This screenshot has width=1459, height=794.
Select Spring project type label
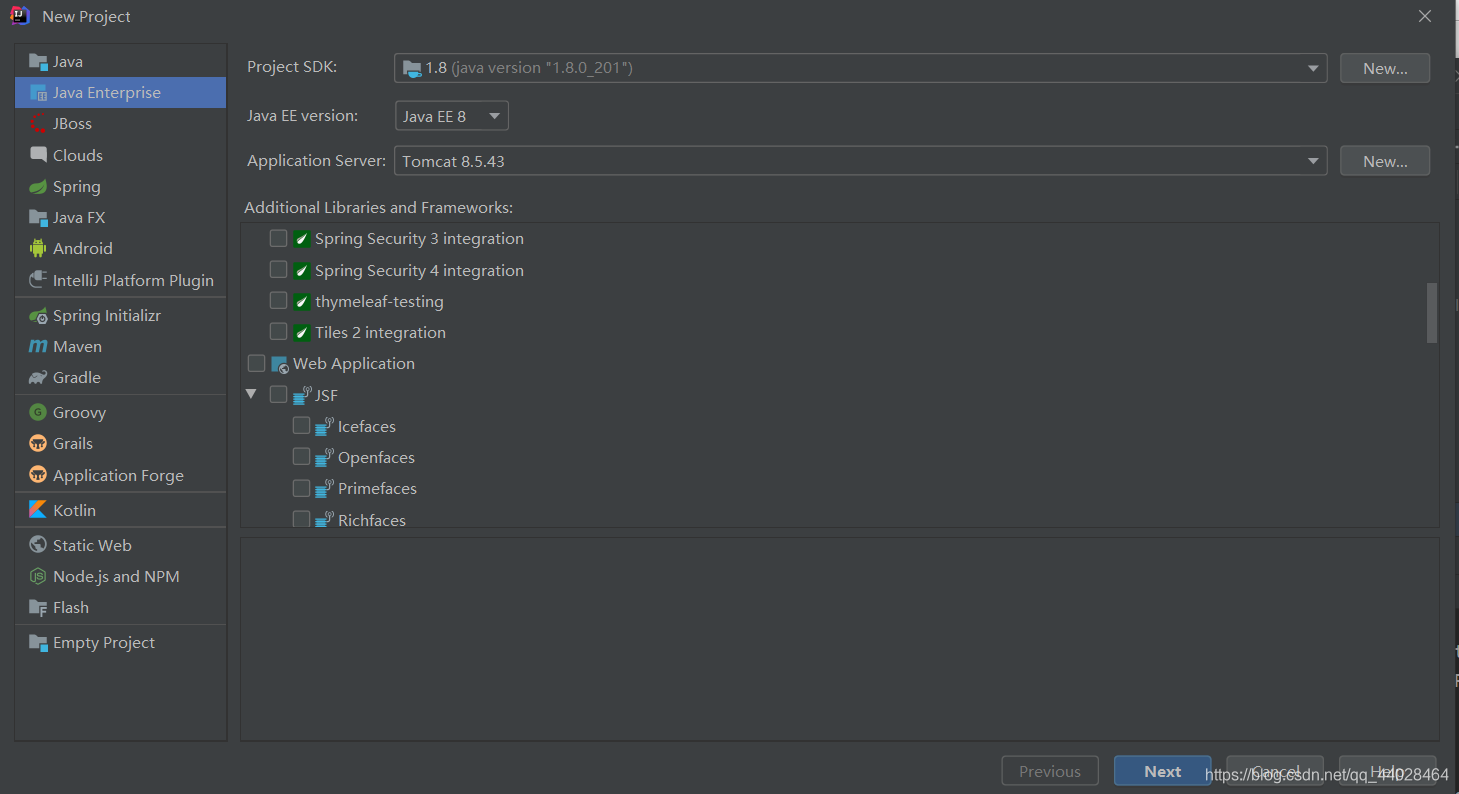coord(77,187)
